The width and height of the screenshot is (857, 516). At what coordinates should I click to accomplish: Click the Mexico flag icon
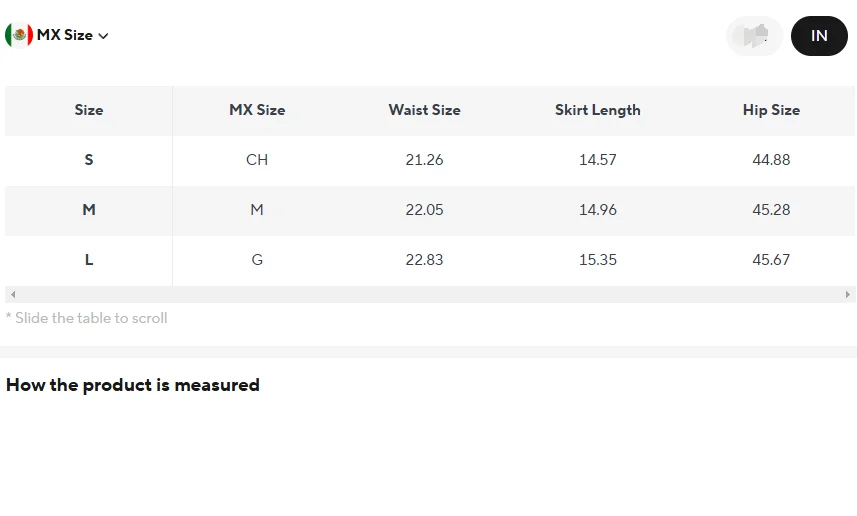pos(19,36)
